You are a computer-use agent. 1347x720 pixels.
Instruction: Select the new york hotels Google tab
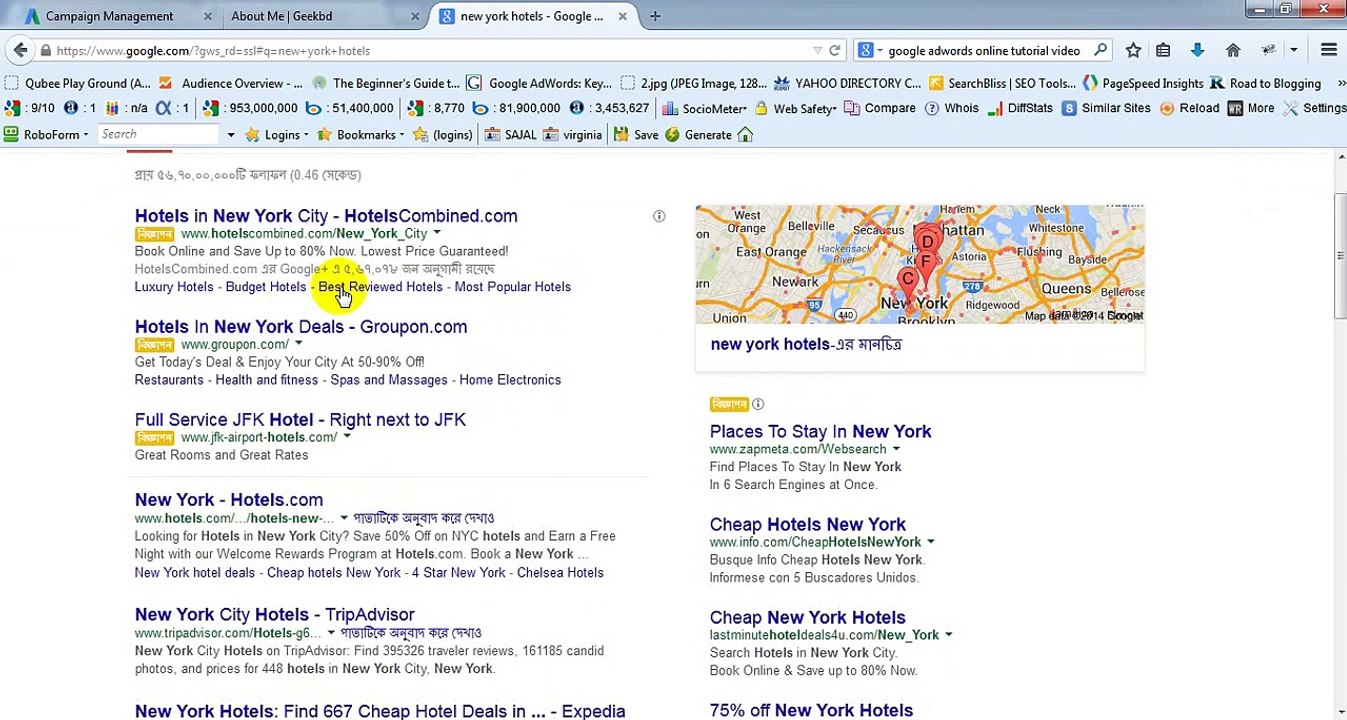click(532, 16)
